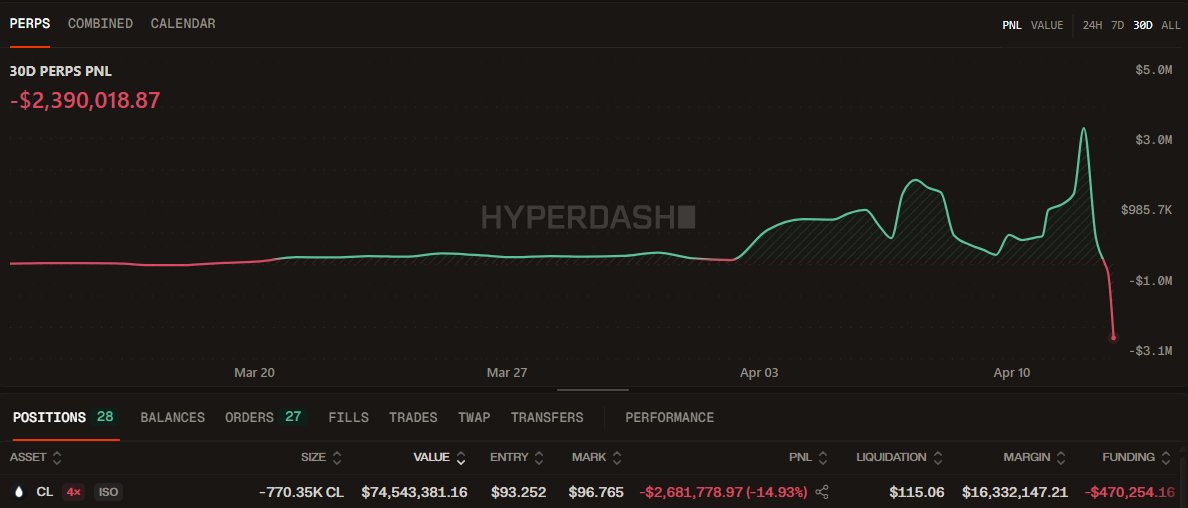Sort positions by MARK column
Screen dimensions: 1188x508
click(597, 457)
